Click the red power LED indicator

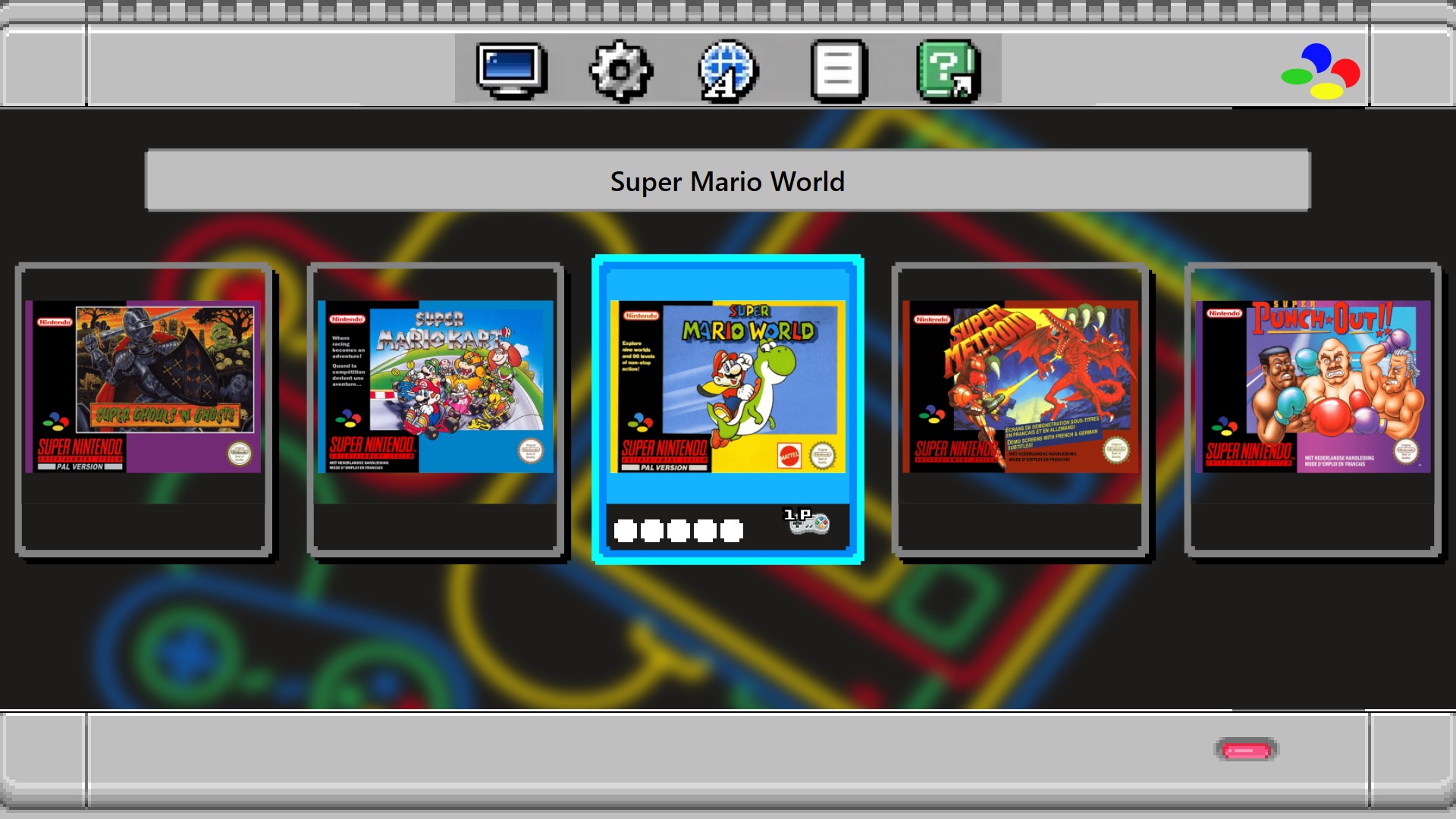tap(1246, 750)
